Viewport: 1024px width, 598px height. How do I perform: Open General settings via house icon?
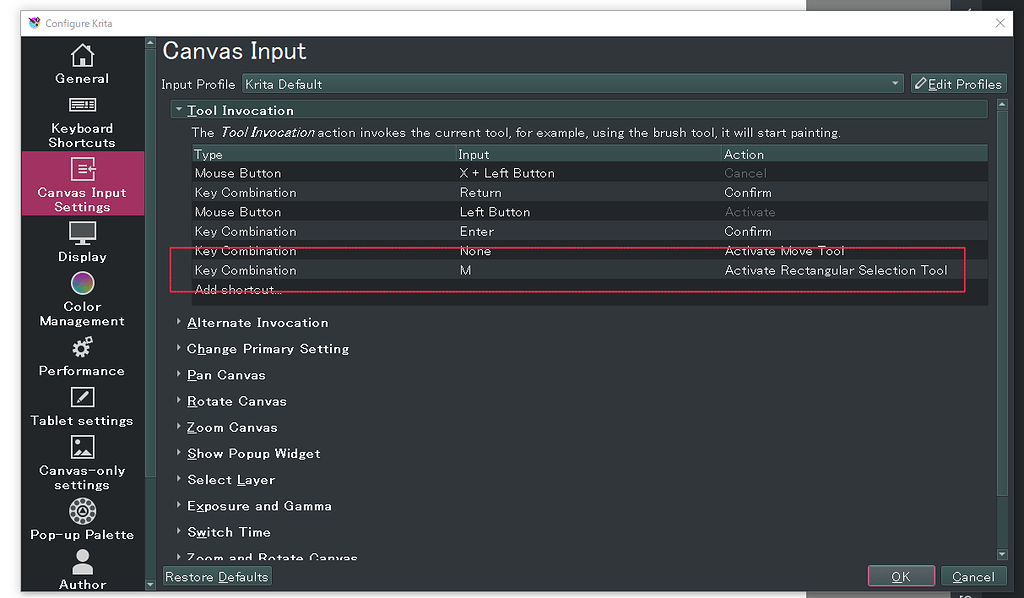[x=82, y=55]
